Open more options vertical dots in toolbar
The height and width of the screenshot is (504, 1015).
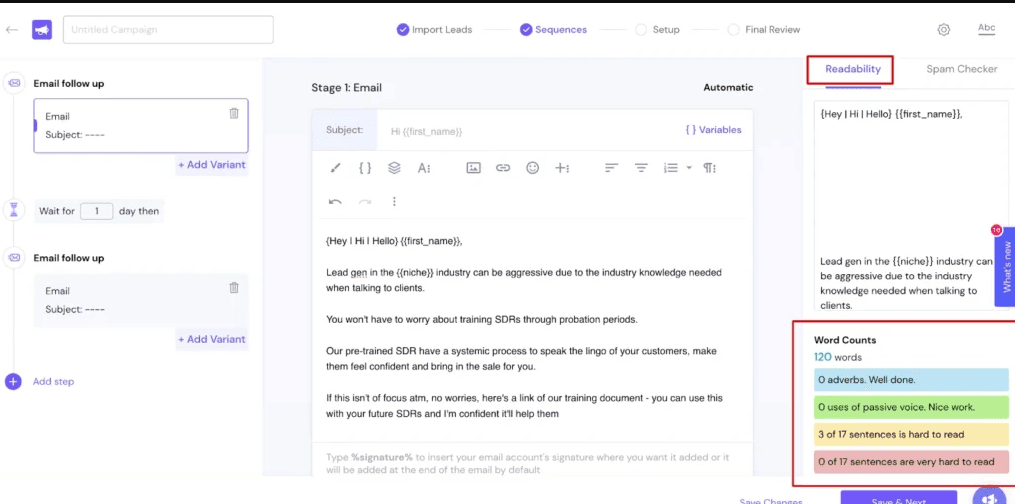pyautogui.click(x=394, y=202)
